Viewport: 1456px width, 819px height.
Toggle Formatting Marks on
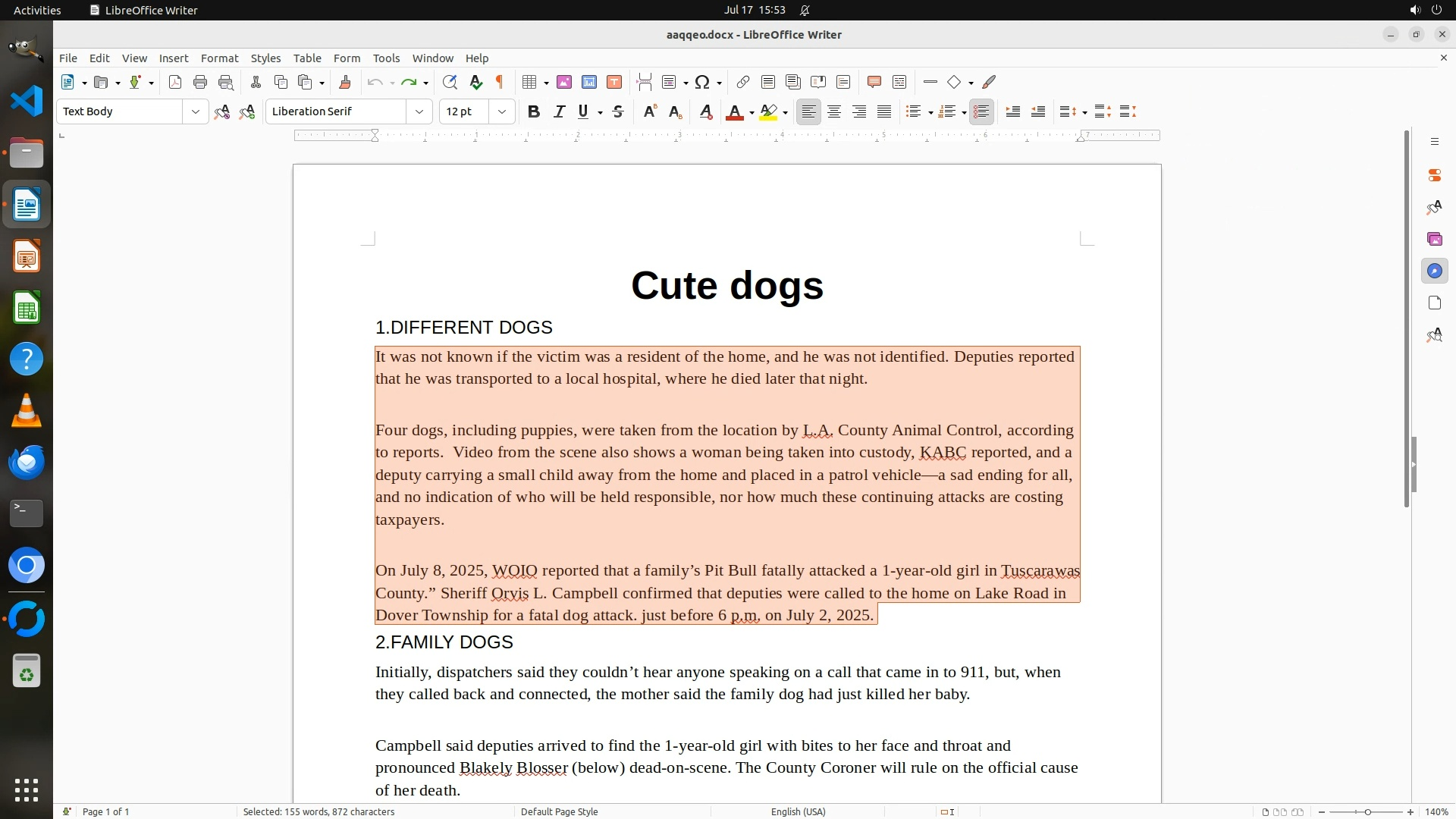point(500,82)
